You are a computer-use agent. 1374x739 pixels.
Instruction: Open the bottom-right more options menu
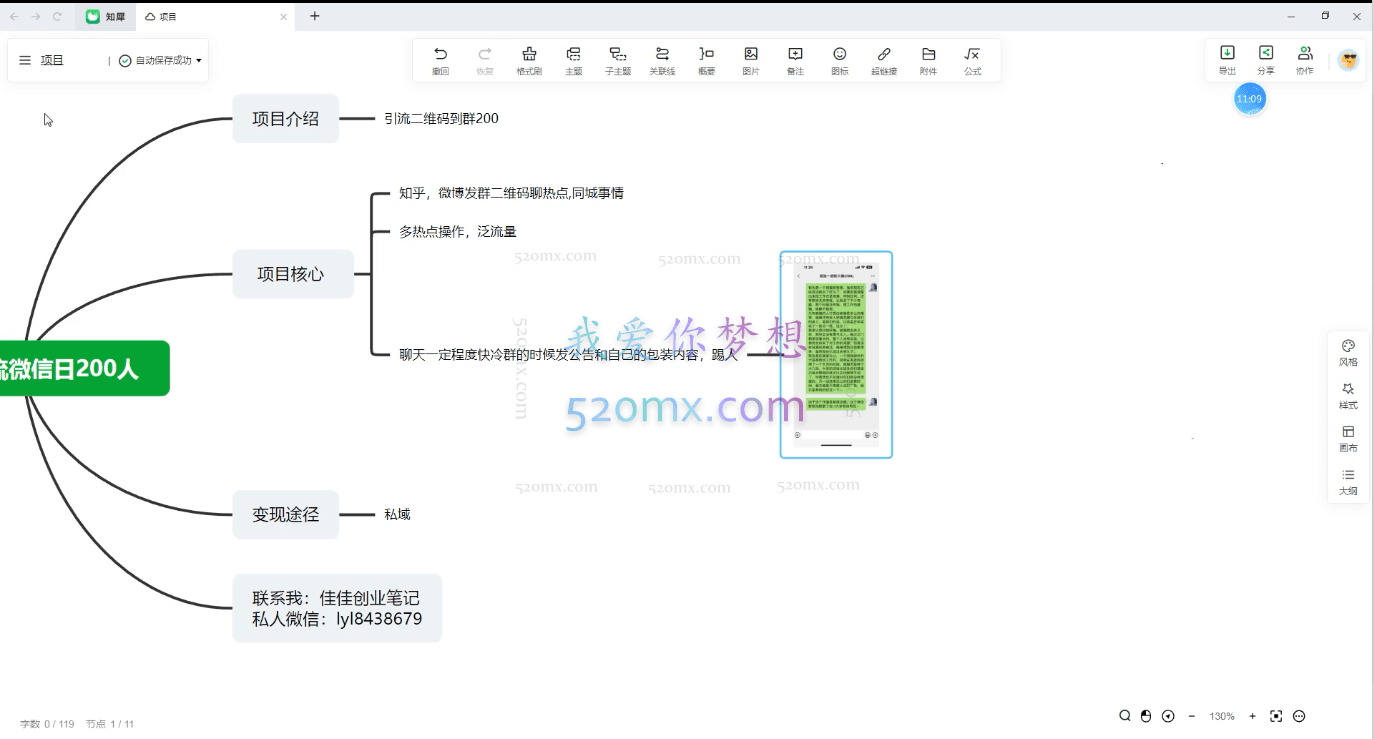point(1299,716)
